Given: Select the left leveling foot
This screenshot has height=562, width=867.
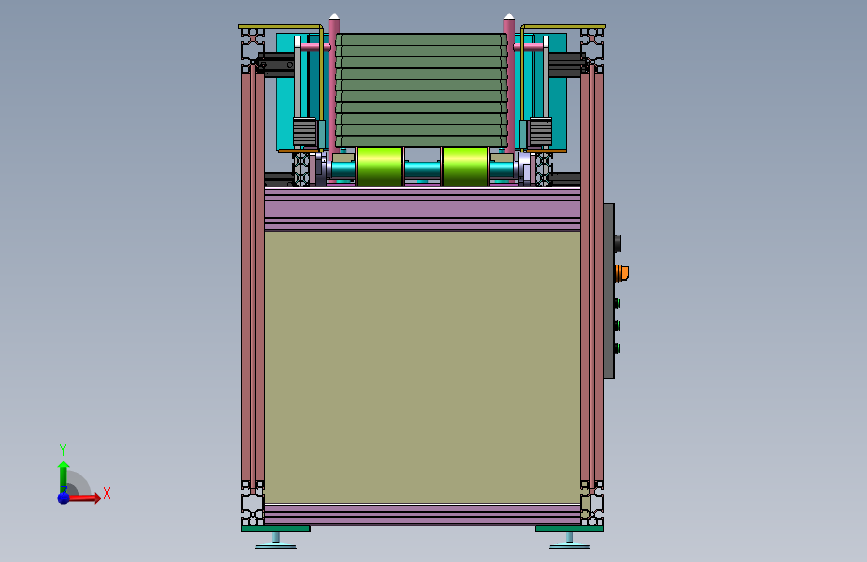Looking at the screenshot, I should tap(276, 541).
